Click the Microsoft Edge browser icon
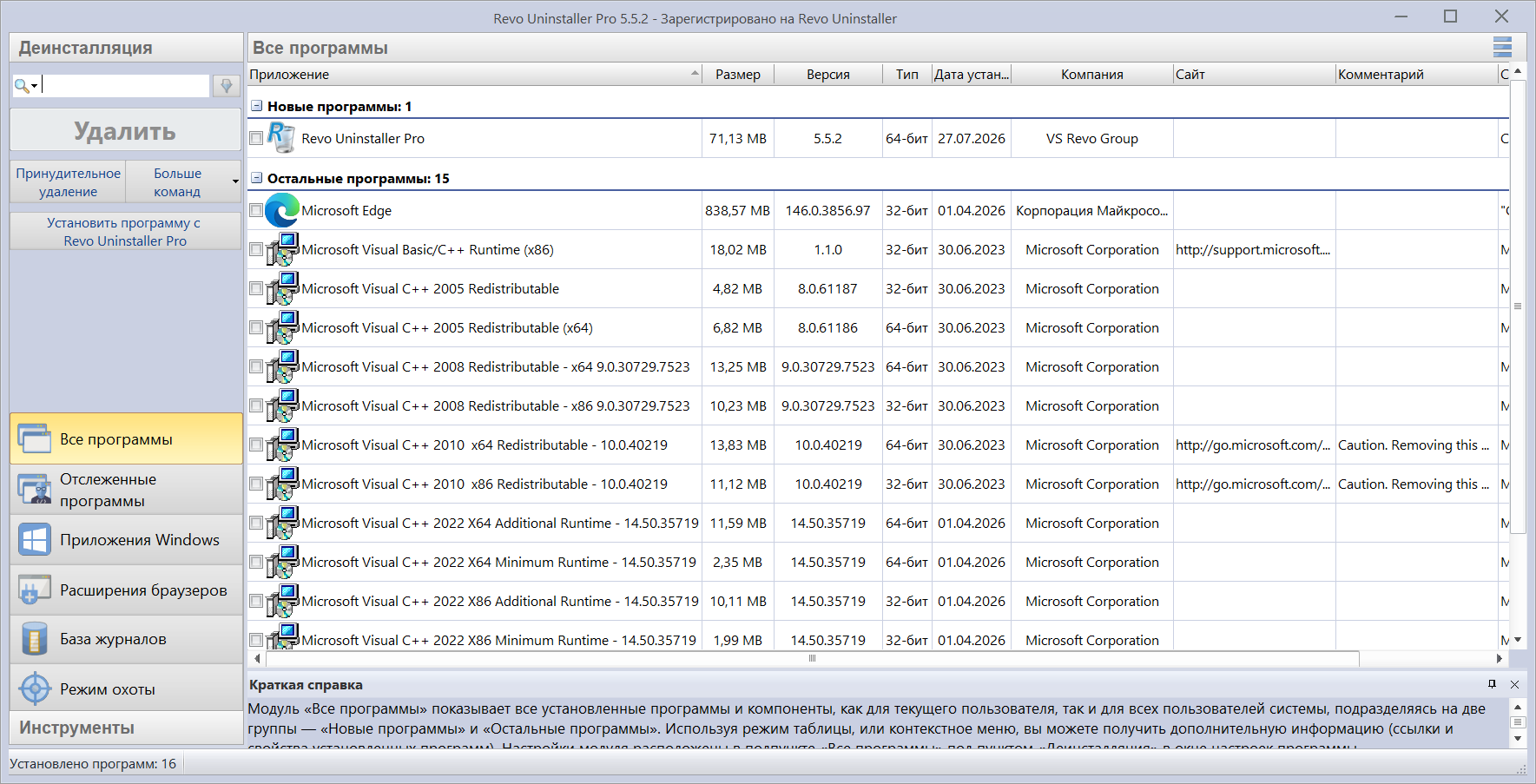 [x=281, y=210]
